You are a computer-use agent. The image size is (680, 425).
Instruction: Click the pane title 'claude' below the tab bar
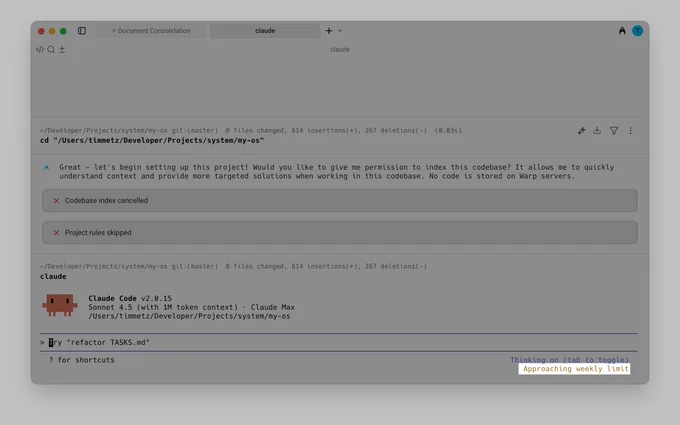pos(340,49)
